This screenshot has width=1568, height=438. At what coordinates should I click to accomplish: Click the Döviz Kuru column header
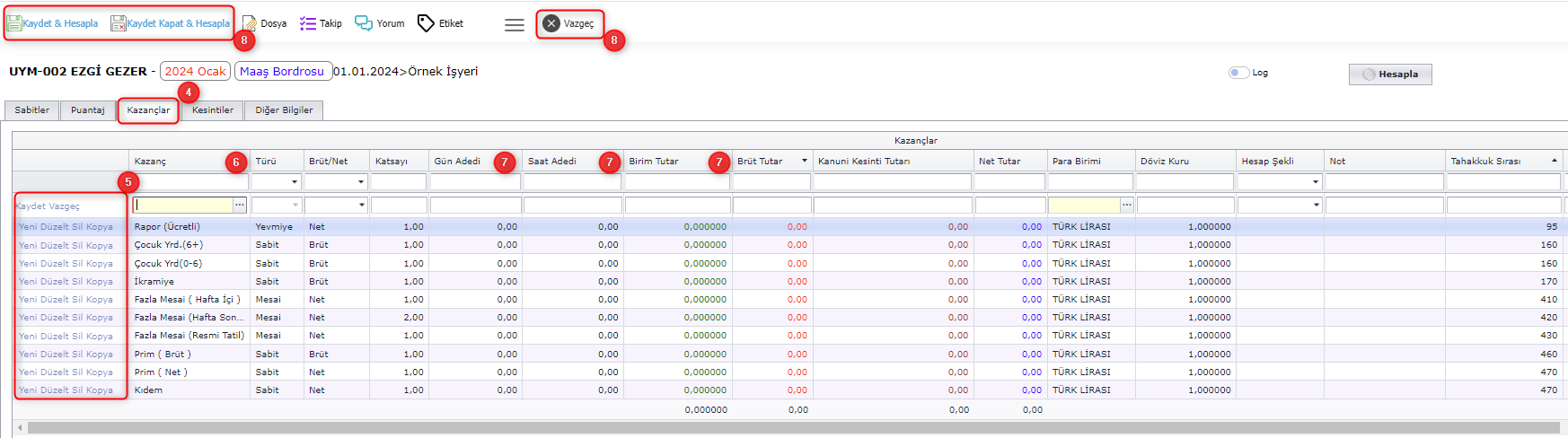click(1185, 161)
